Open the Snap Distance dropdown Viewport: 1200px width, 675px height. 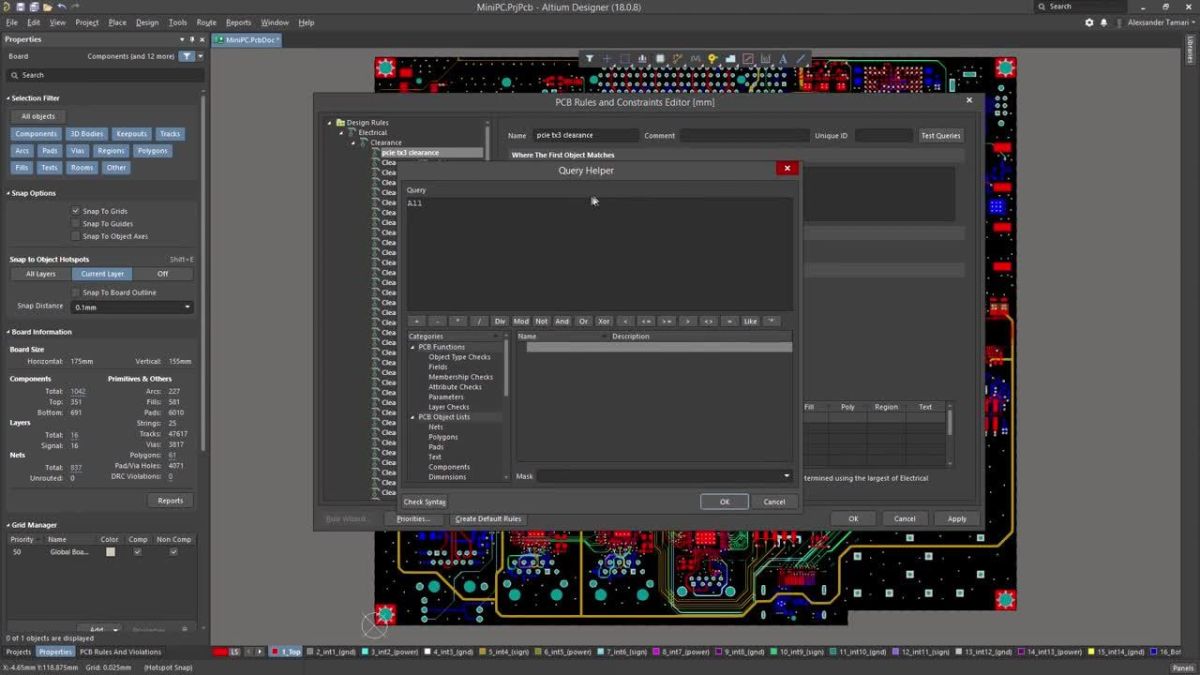click(x=184, y=306)
